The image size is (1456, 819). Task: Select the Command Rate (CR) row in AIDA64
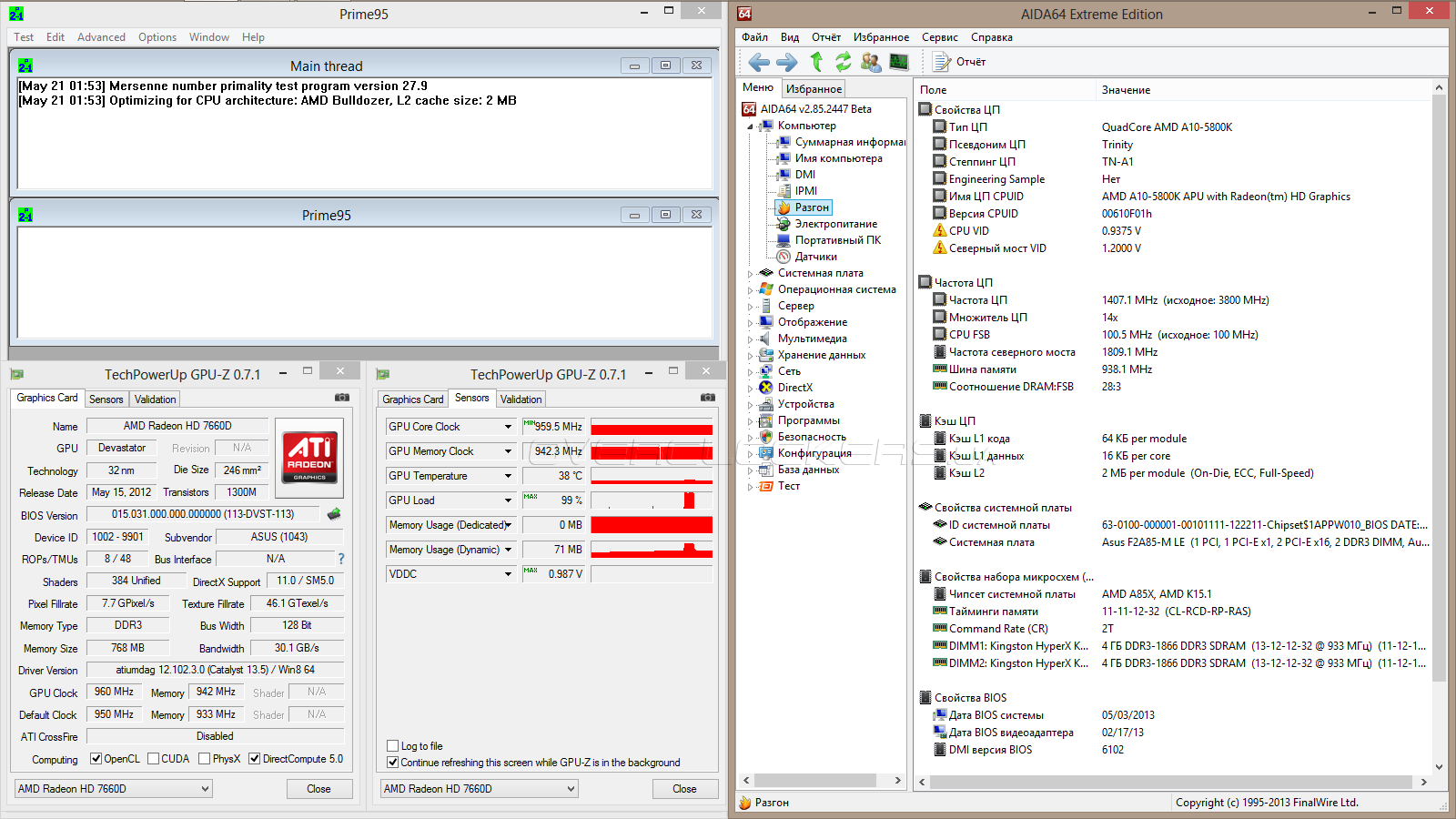pyautogui.click(x=1174, y=629)
